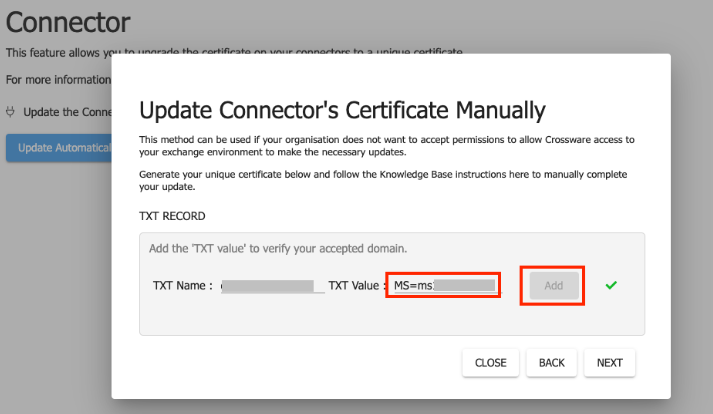Focus the TXT Value input field

(x=443, y=286)
